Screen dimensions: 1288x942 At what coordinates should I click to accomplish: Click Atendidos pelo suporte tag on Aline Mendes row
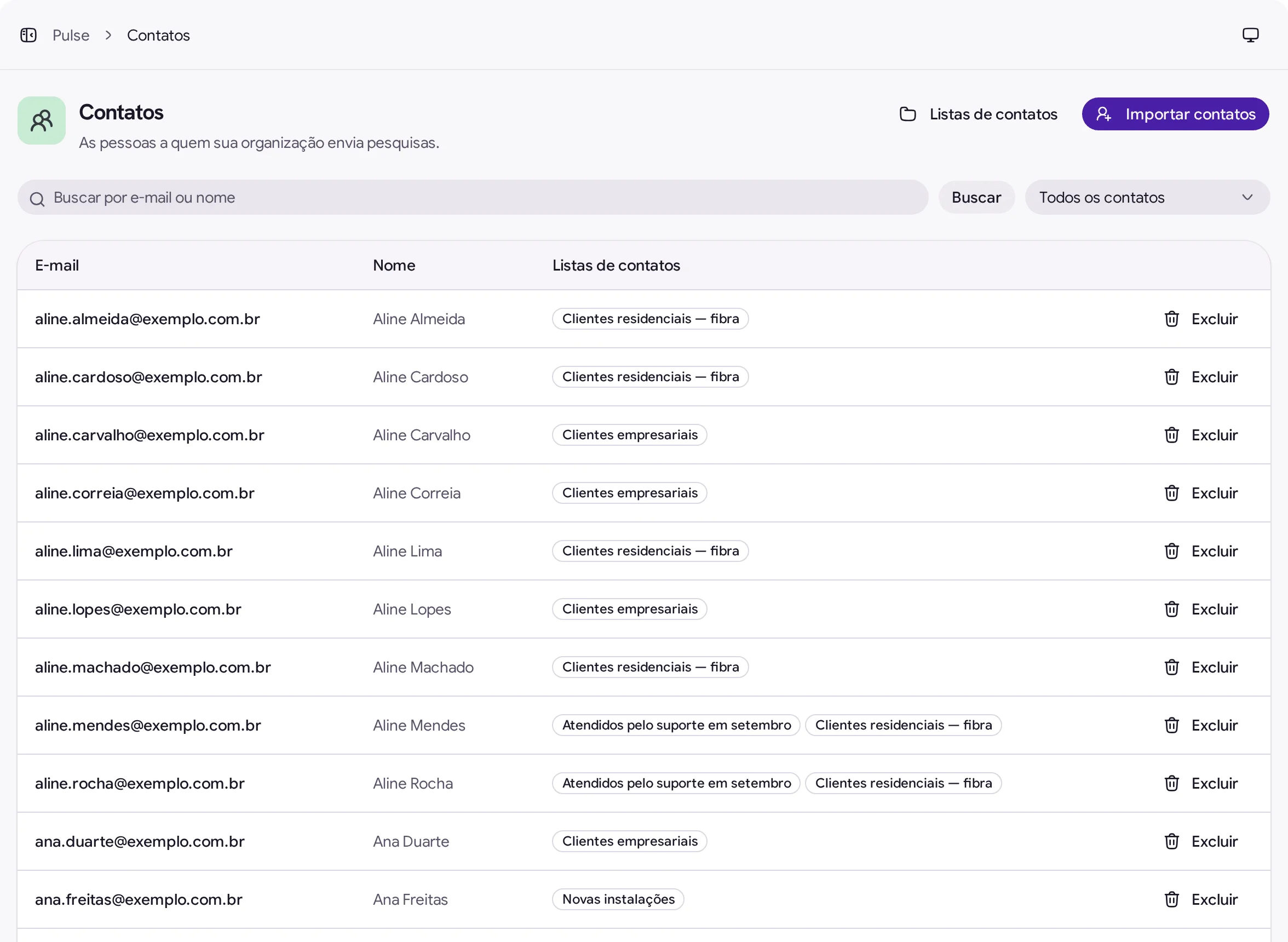point(676,725)
